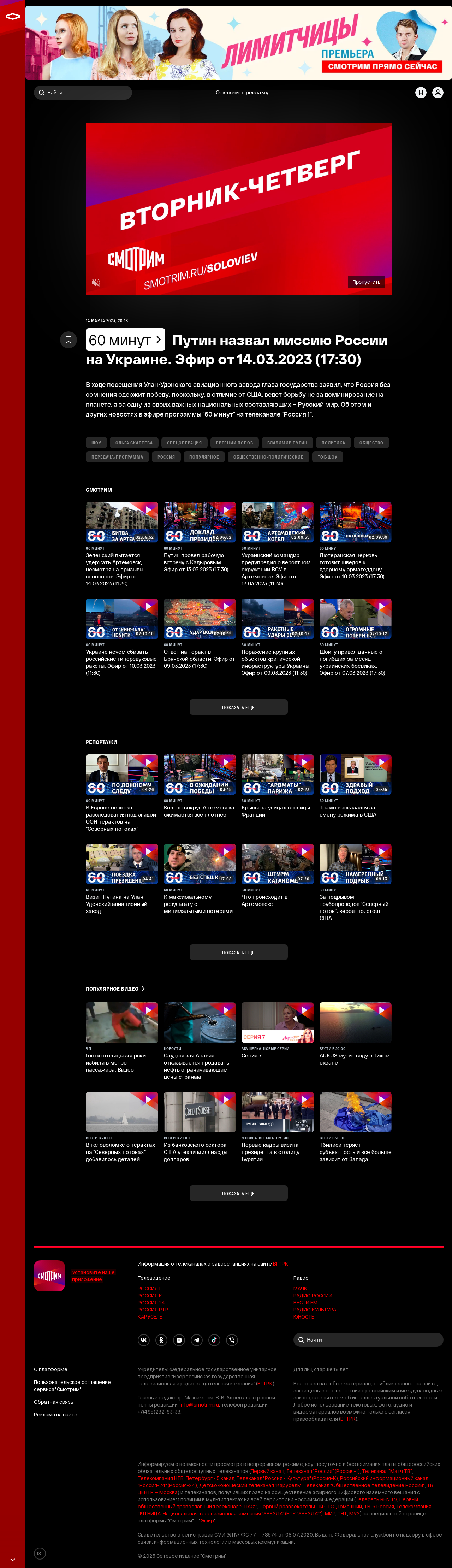The width and height of the screenshot is (452, 1568).
Task: Open Реклама на сайте footer link
Action: (55, 1415)
